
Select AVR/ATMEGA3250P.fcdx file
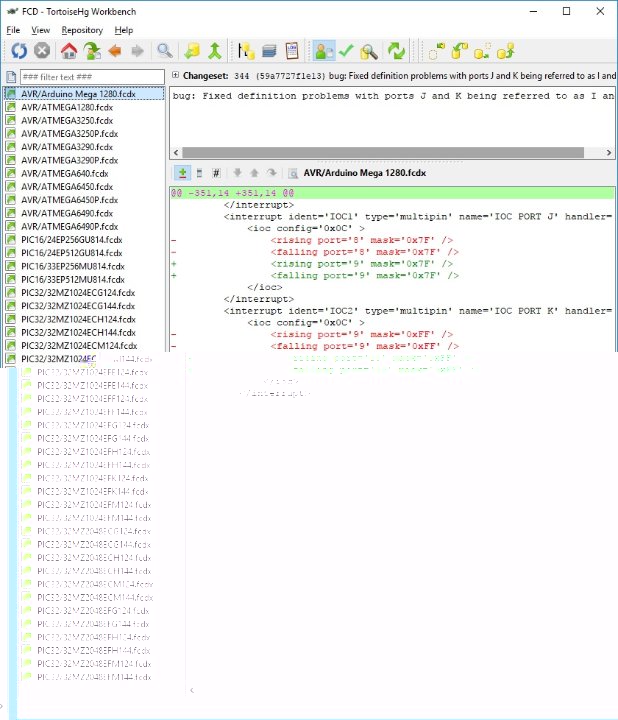[84, 134]
